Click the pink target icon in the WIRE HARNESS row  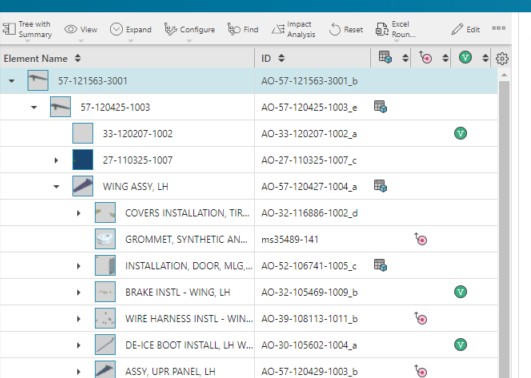point(421,318)
